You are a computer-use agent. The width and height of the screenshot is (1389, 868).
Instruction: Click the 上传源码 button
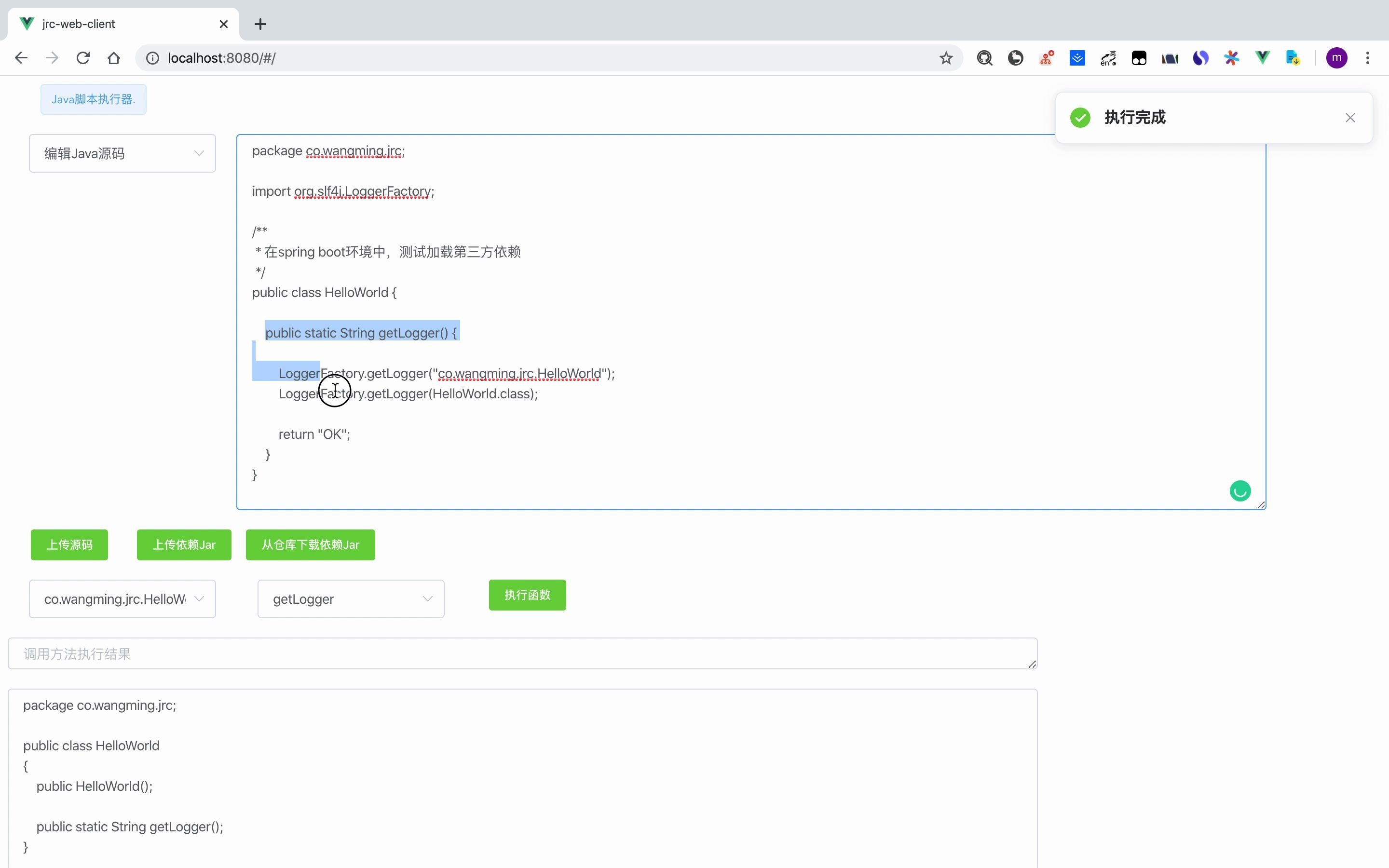[69, 545]
